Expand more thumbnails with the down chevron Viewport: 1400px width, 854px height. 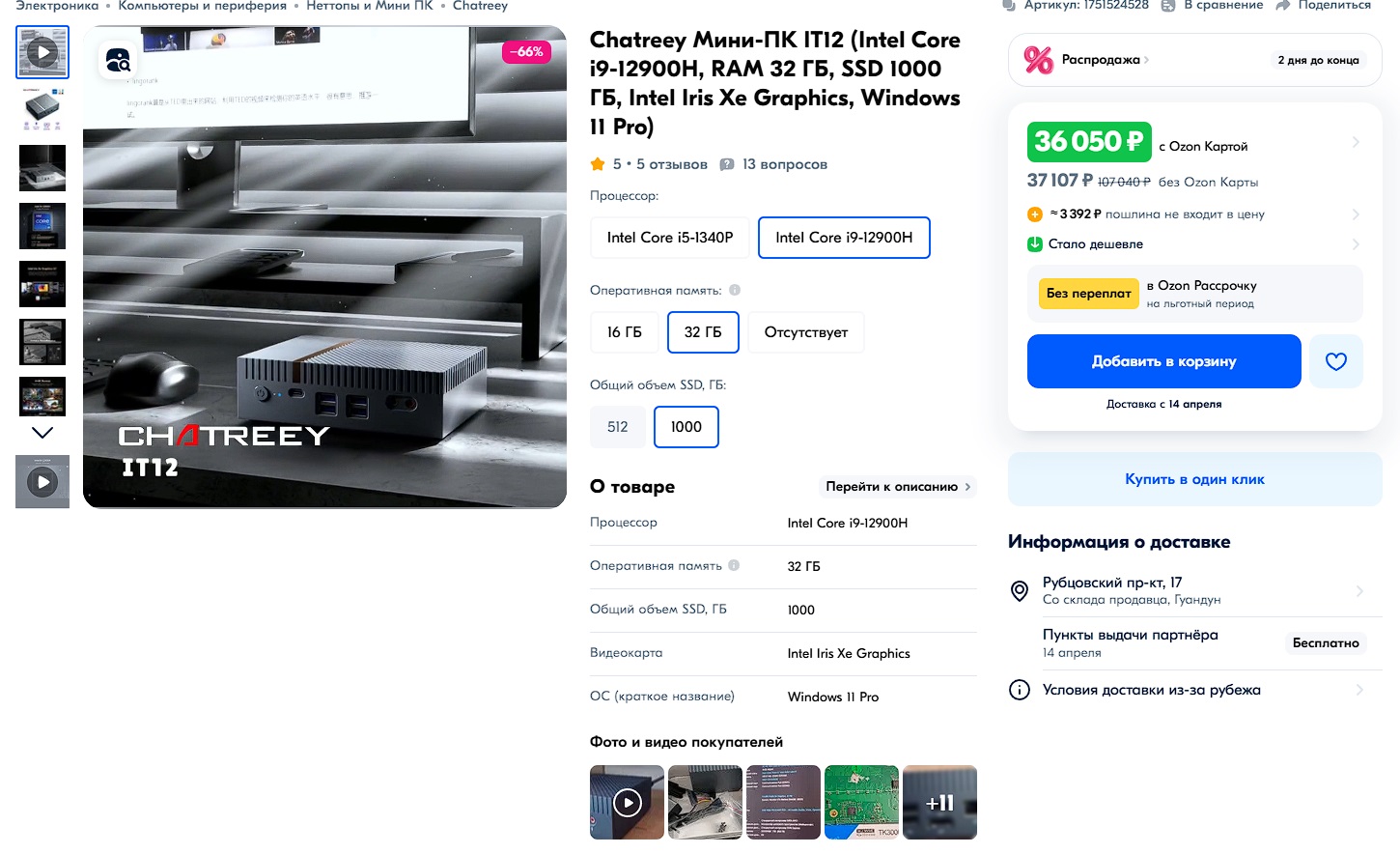pyautogui.click(x=42, y=433)
